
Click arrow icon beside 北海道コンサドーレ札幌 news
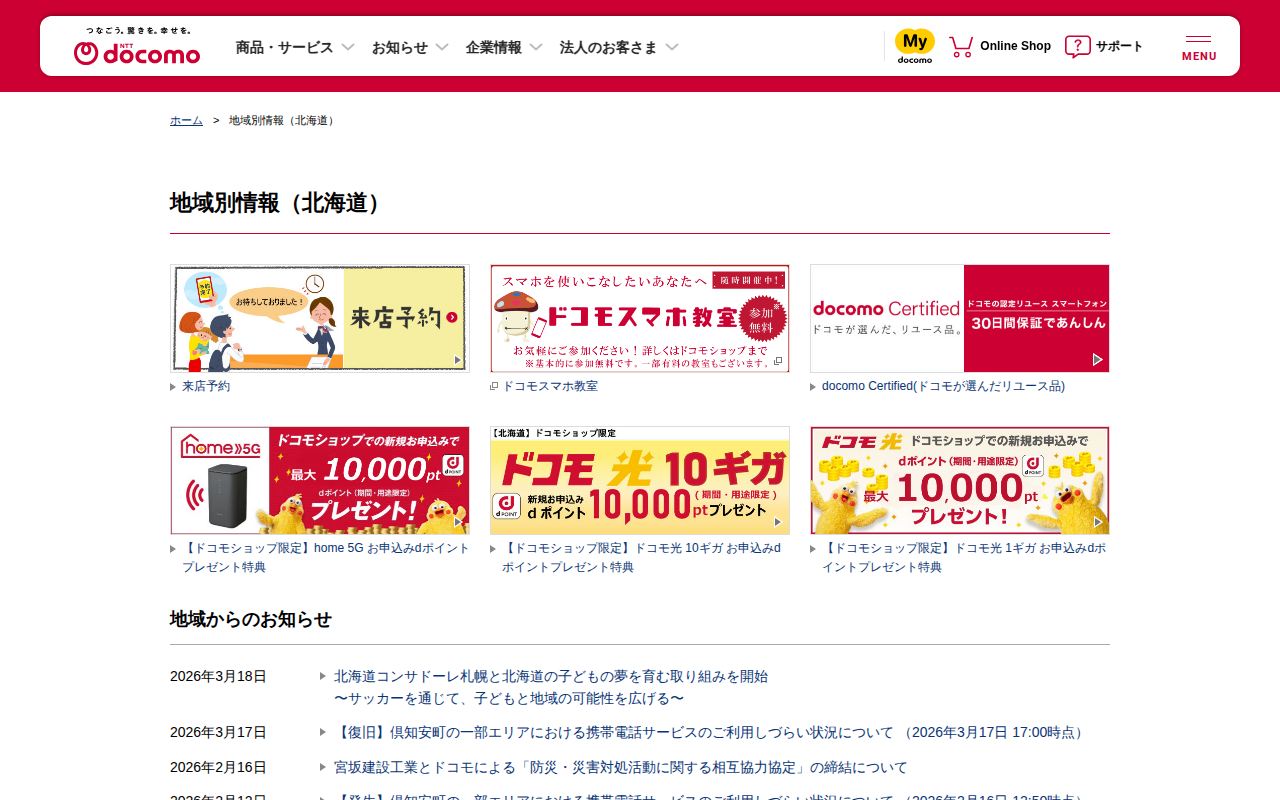click(323, 676)
